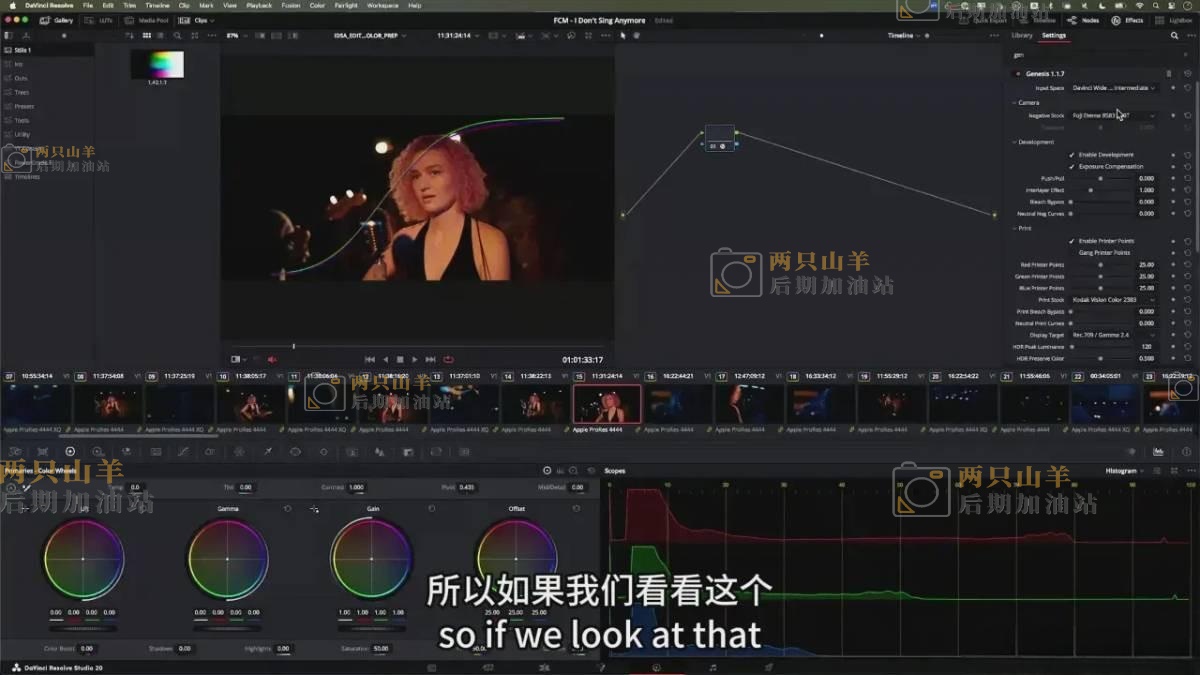Open the Playback menu
The image size is (1200, 675).
coord(258,5)
